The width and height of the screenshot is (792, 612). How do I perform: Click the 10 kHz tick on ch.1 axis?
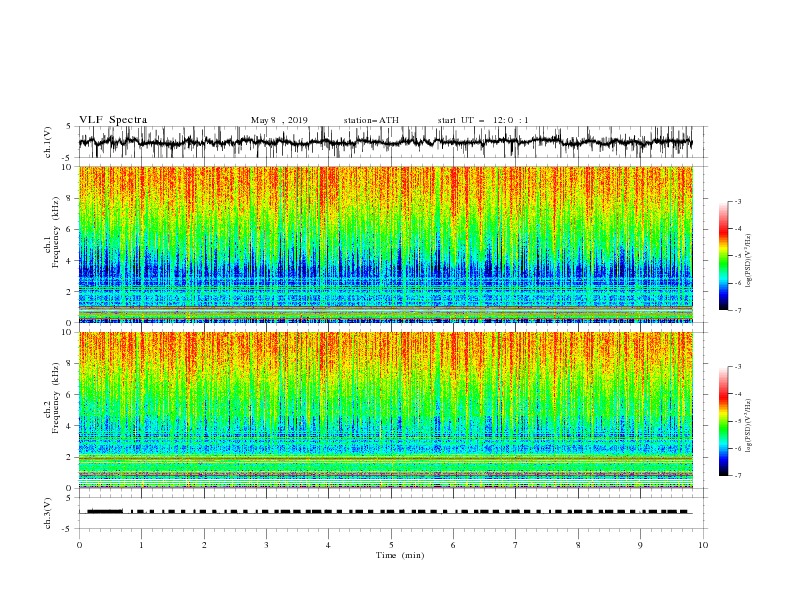[68, 167]
